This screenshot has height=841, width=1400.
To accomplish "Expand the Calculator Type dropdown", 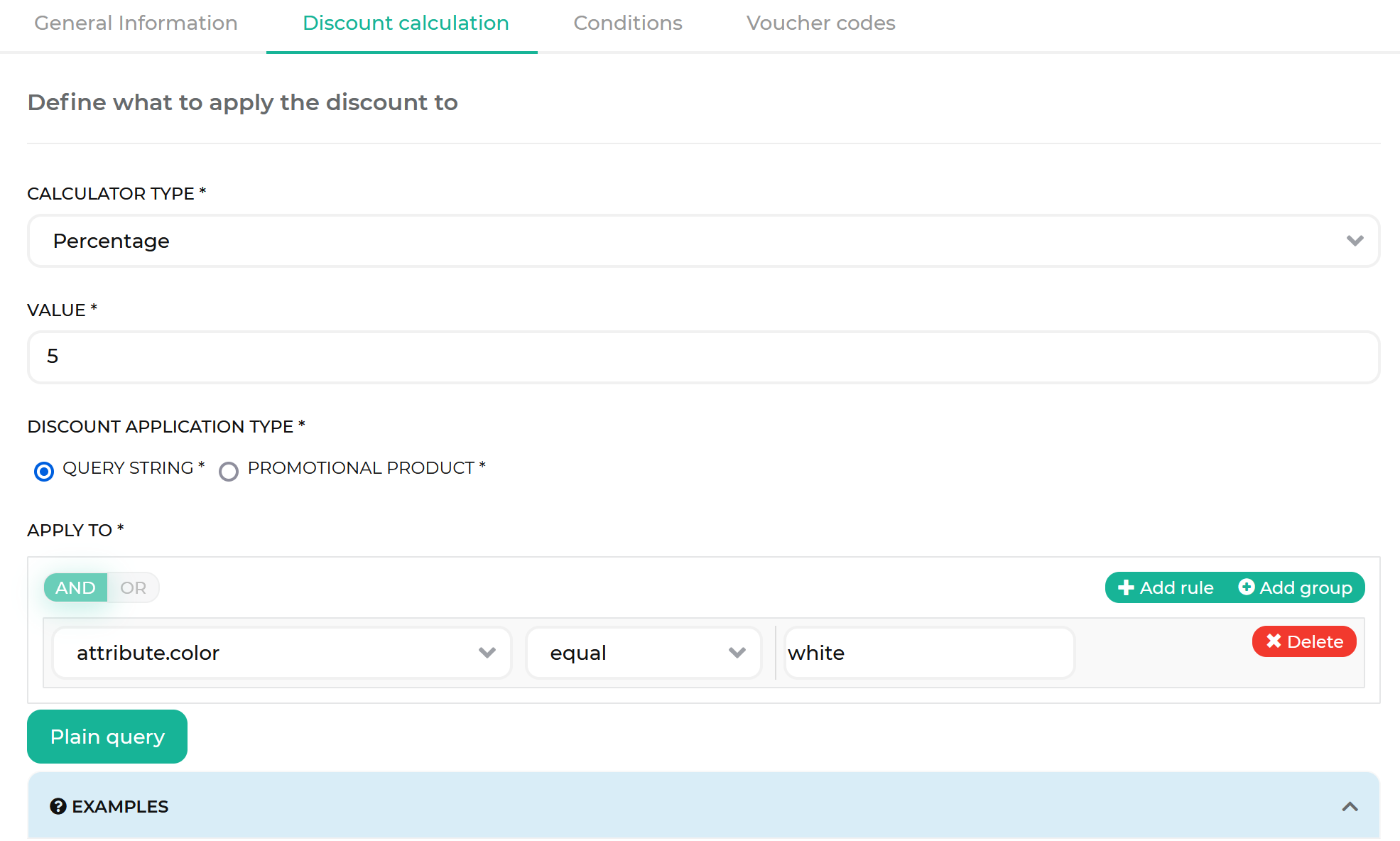I will point(1356,240).
